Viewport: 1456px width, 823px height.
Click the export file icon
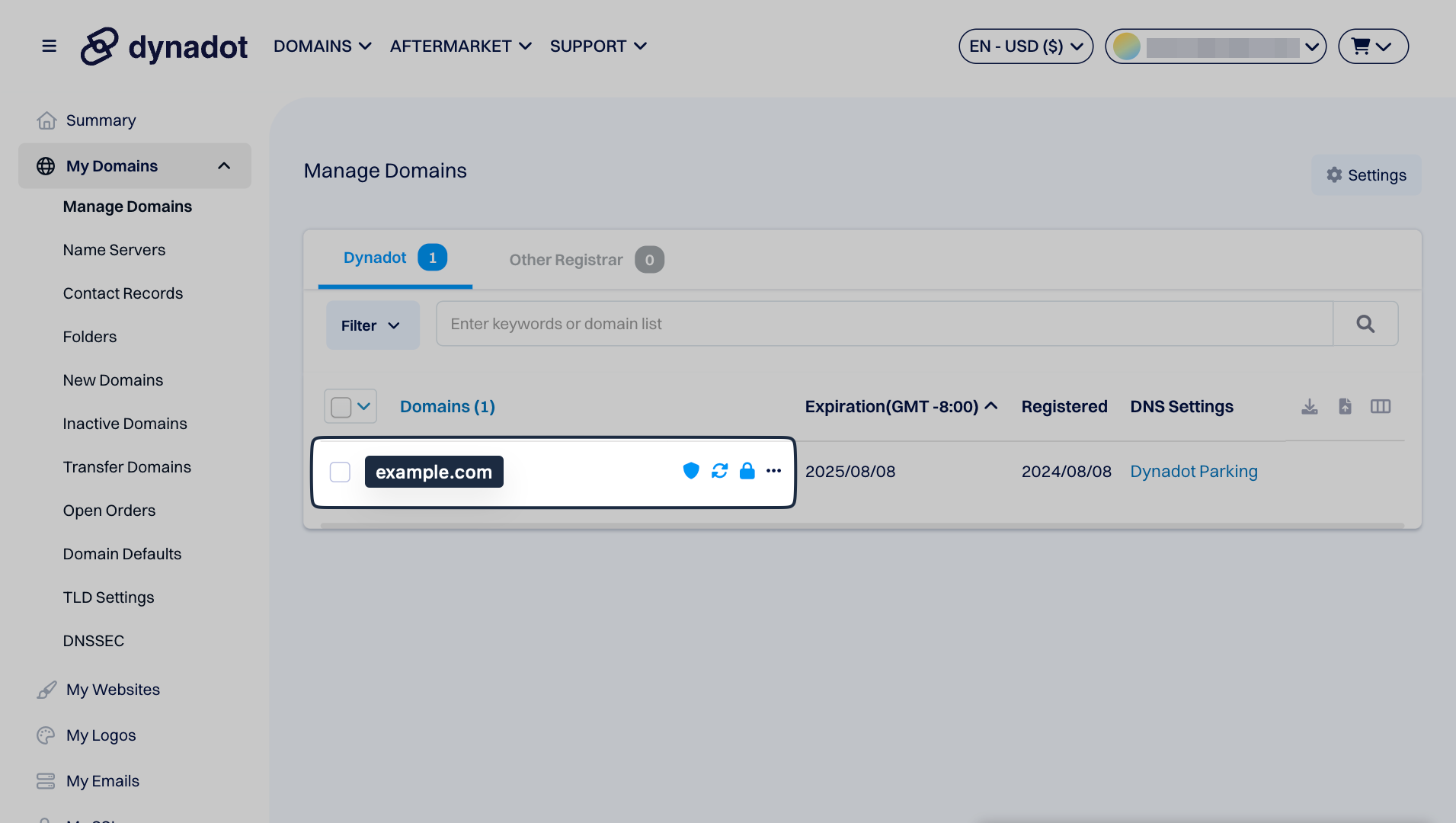1346,407
